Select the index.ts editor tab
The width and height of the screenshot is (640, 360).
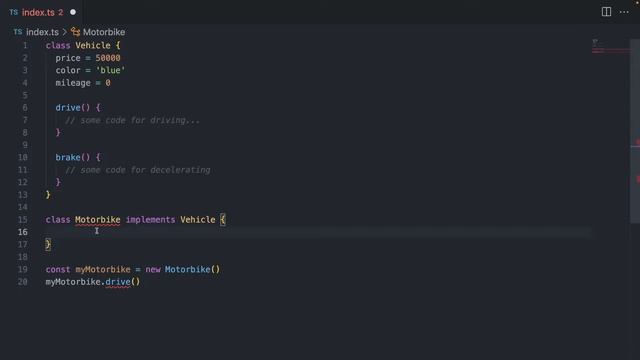click(x=42, y=12)
